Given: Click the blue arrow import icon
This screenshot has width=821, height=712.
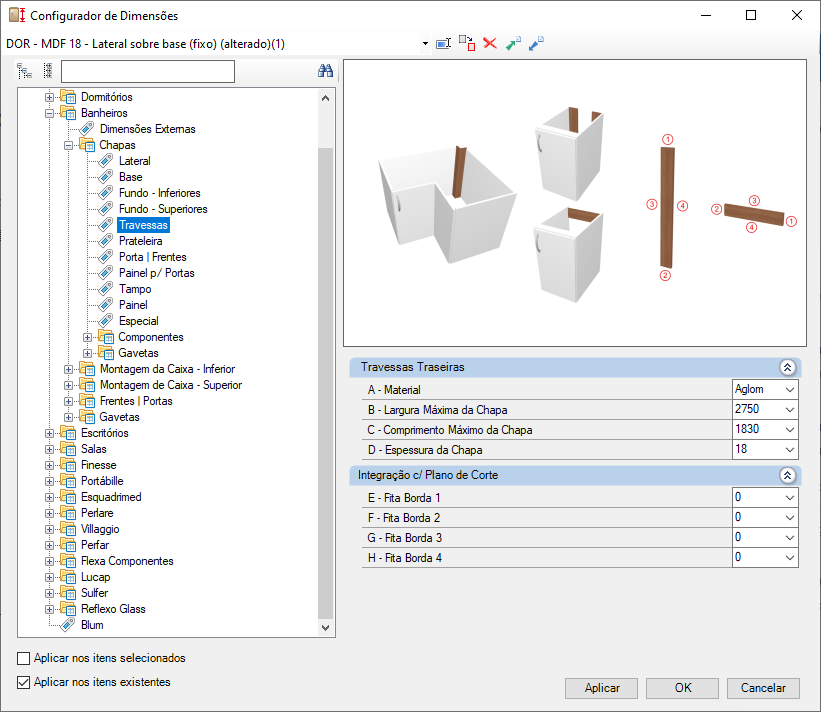Looking at the screenshot, I should pos(536,43).
